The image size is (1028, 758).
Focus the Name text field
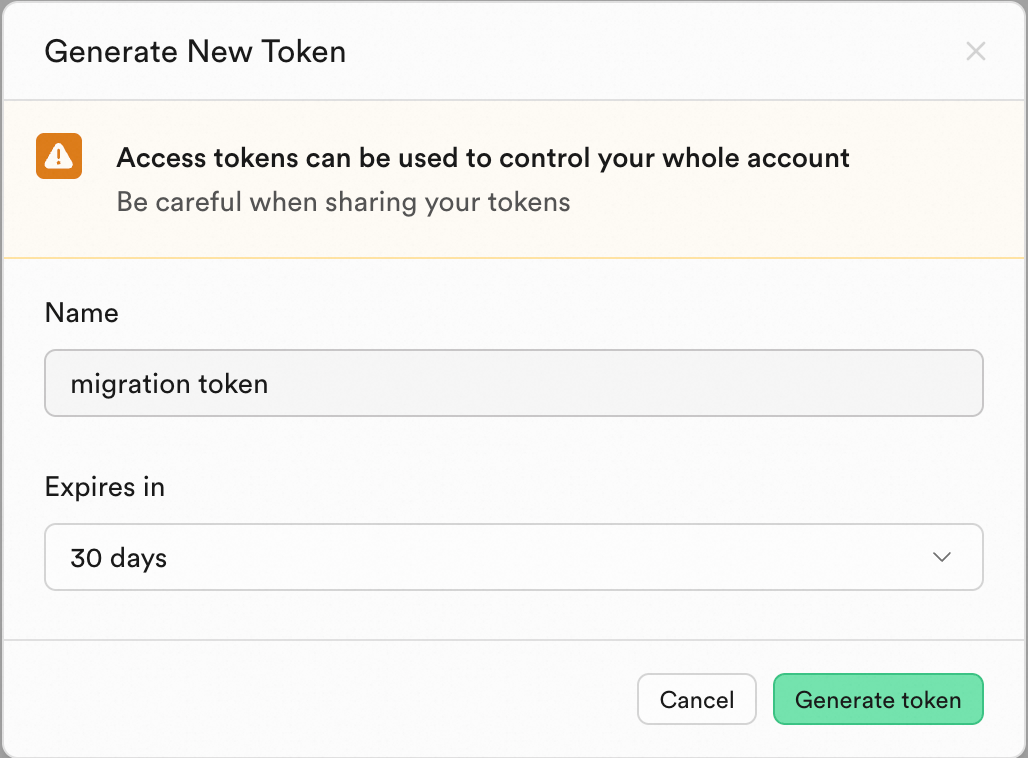[x=513, y=383]
